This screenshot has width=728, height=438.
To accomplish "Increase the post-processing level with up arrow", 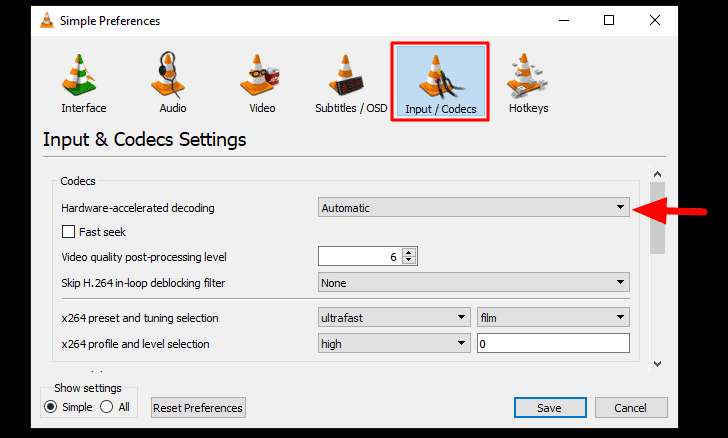I will click(409, 253).
